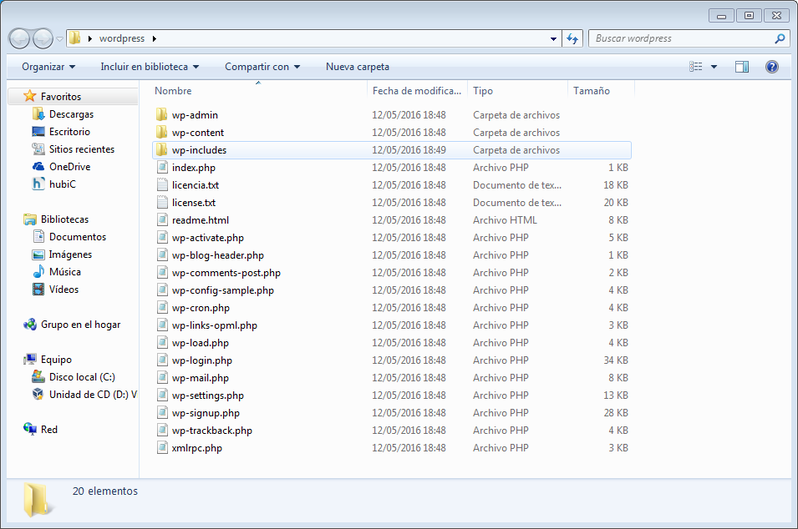Screen dimensions: 798x529
Task: Select Disco local (C:) drive
Action: click(73, 377)
